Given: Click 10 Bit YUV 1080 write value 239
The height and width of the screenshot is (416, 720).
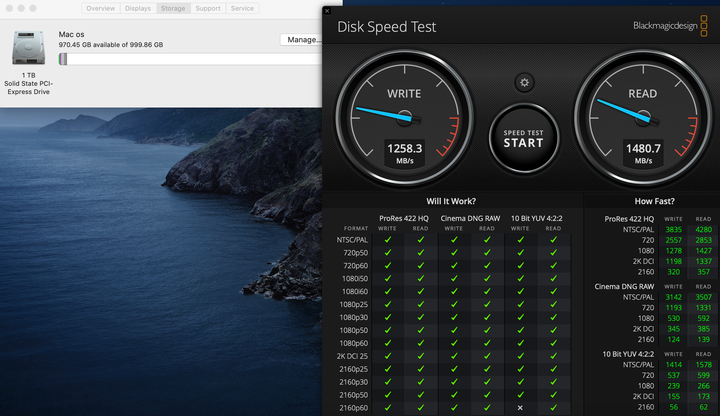Looking at the screenshot, I should [x=674, y=386].
